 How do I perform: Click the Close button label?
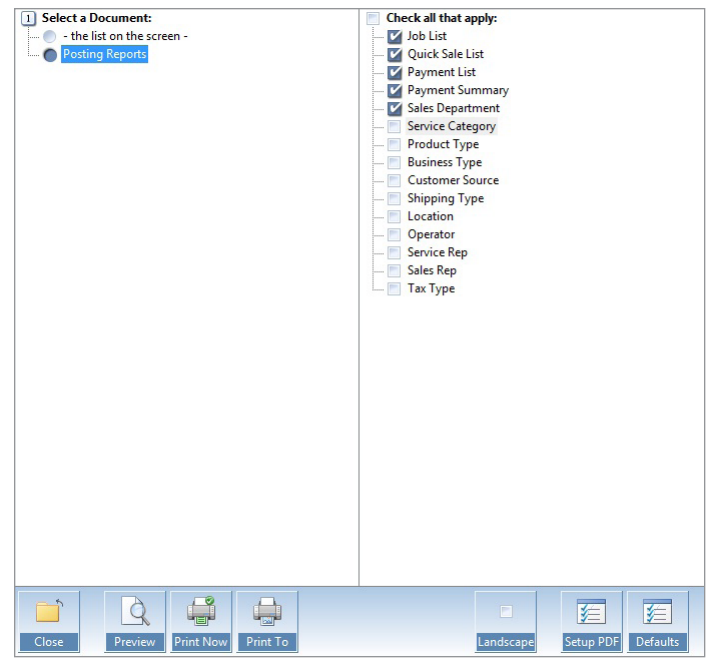point(49,642)
